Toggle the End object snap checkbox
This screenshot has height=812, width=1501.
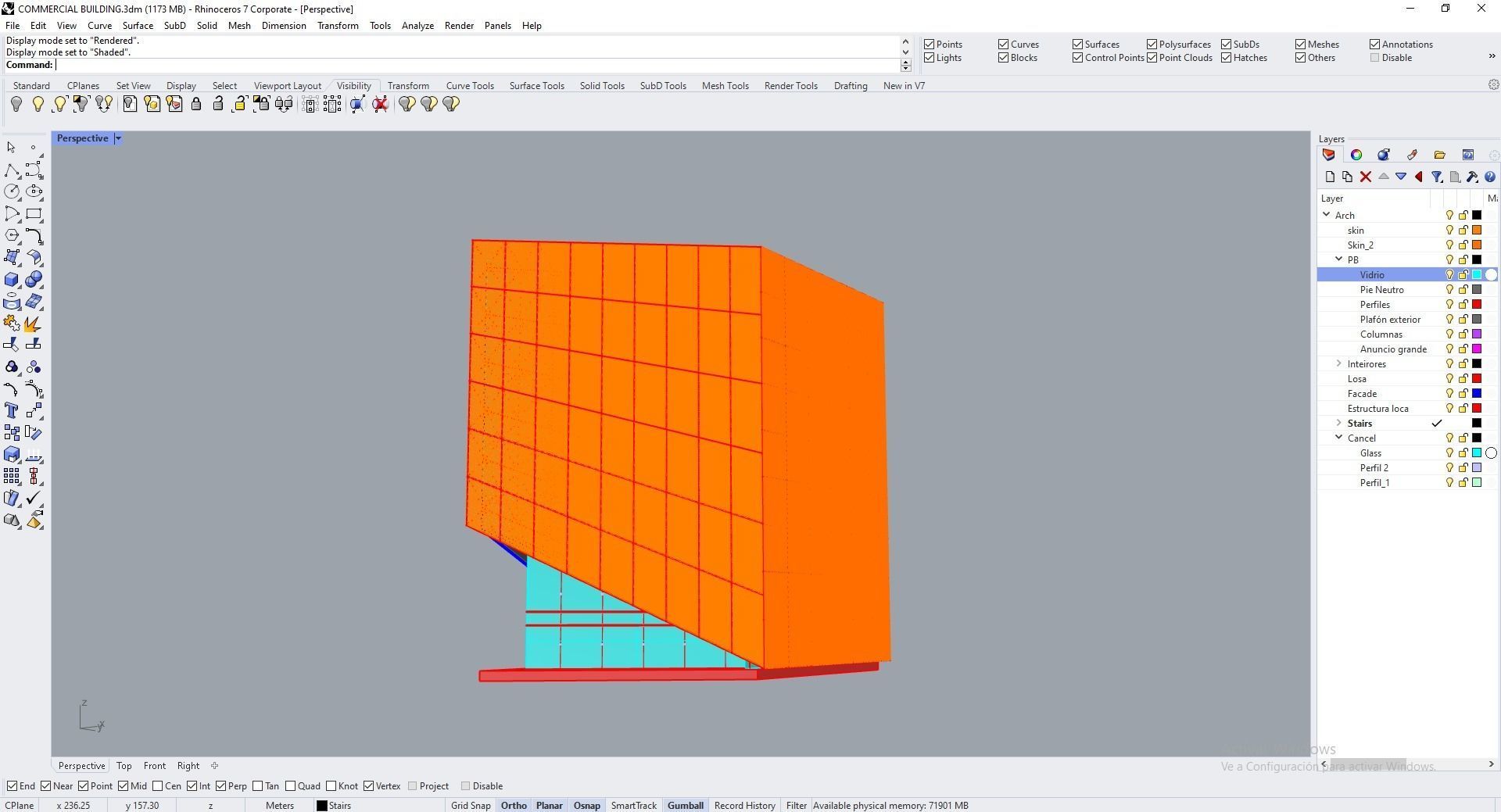click(x=12, y=786)
